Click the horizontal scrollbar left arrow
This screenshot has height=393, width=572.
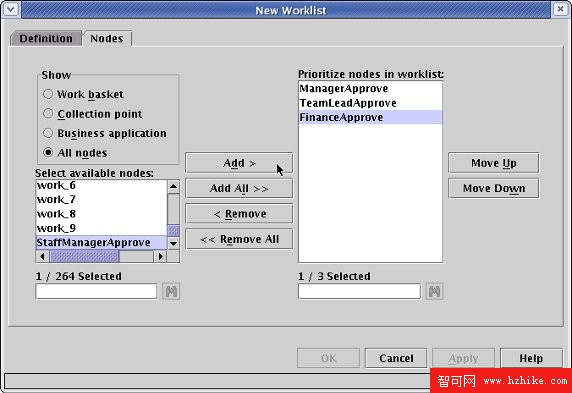click(43, 257)
